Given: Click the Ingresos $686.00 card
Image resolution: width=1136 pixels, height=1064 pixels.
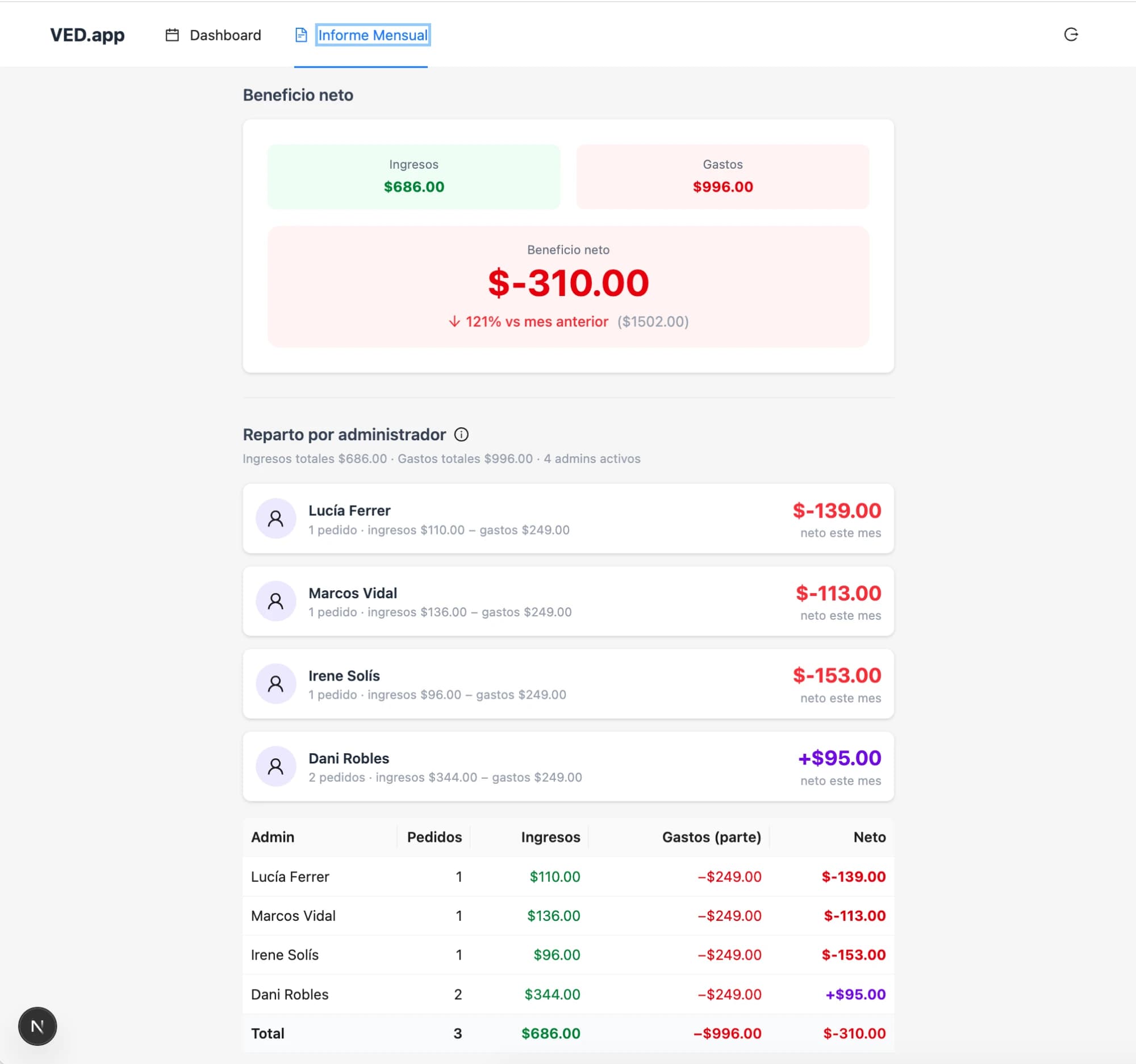Looking at the screenshot, I should click(x=414, y=177).
